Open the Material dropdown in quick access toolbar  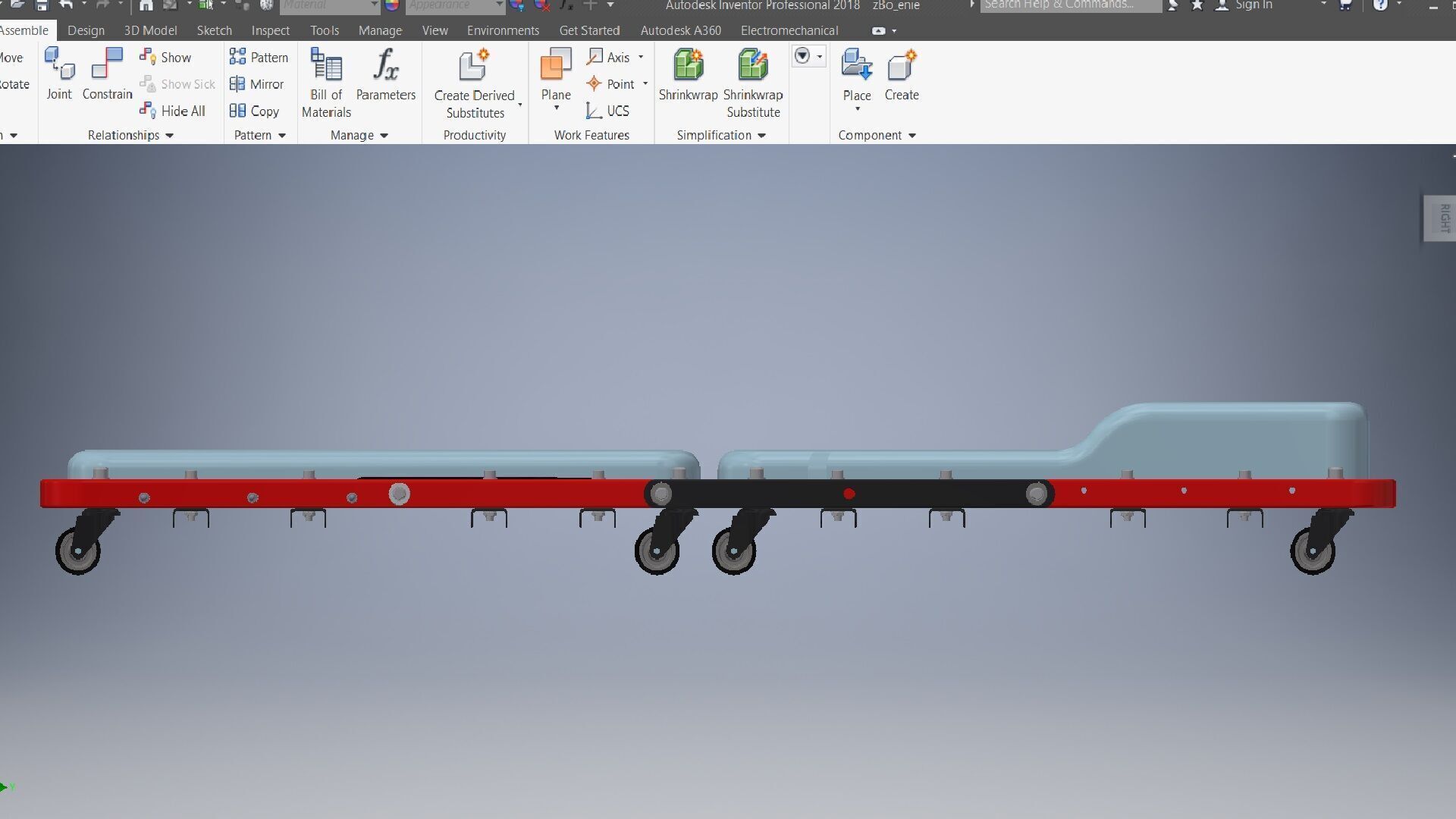[373, 5]
